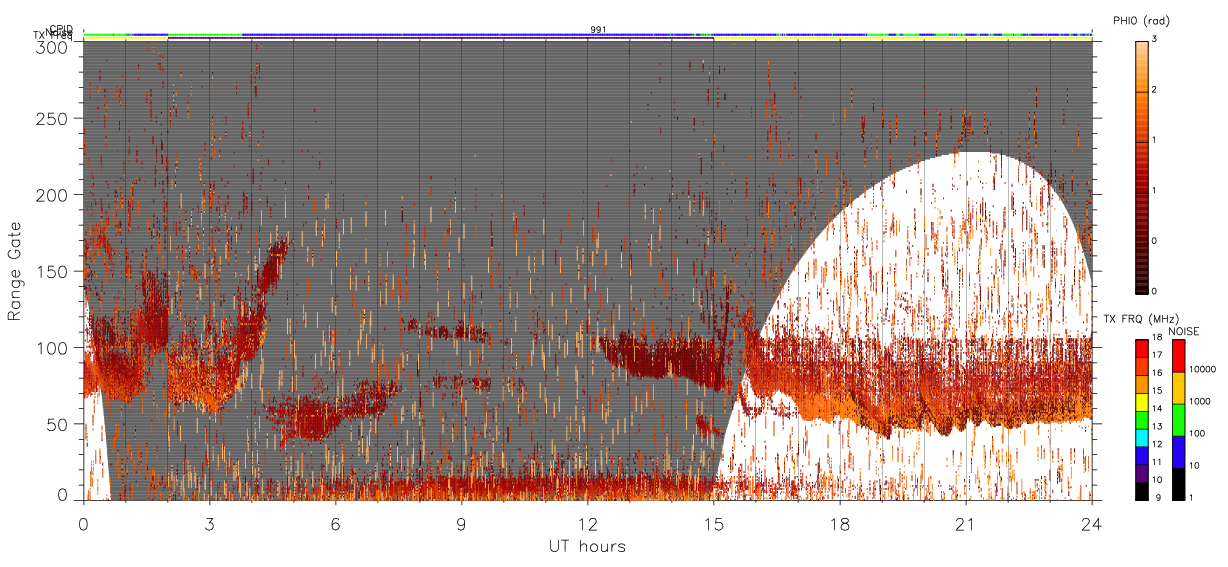Click the 15 label on the TX FRQ legend
This screenshot has height=567, width=1228.
[x=1157, y=390]
